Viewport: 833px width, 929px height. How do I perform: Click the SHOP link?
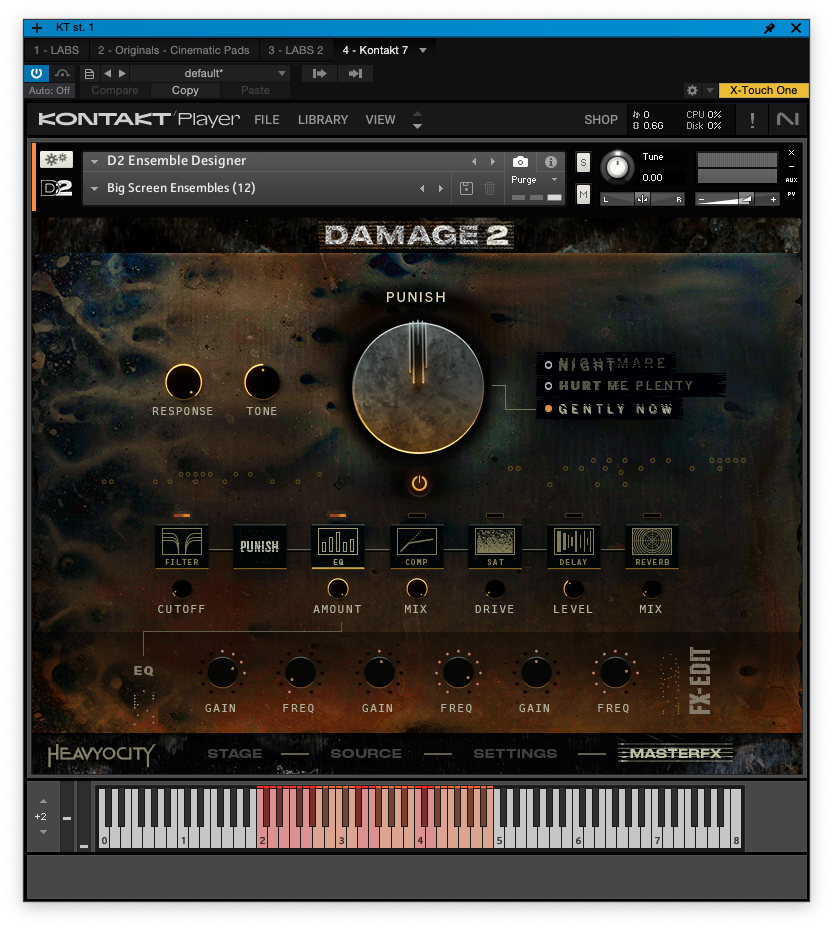click(601, 120)
